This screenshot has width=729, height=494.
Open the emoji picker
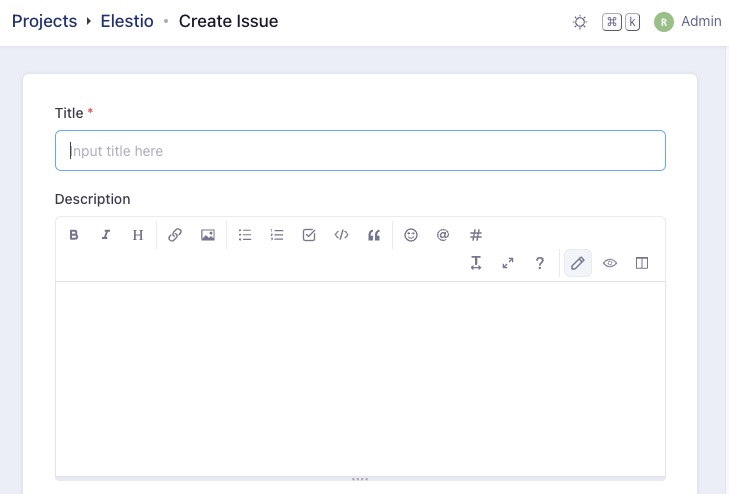click(411, 235)
